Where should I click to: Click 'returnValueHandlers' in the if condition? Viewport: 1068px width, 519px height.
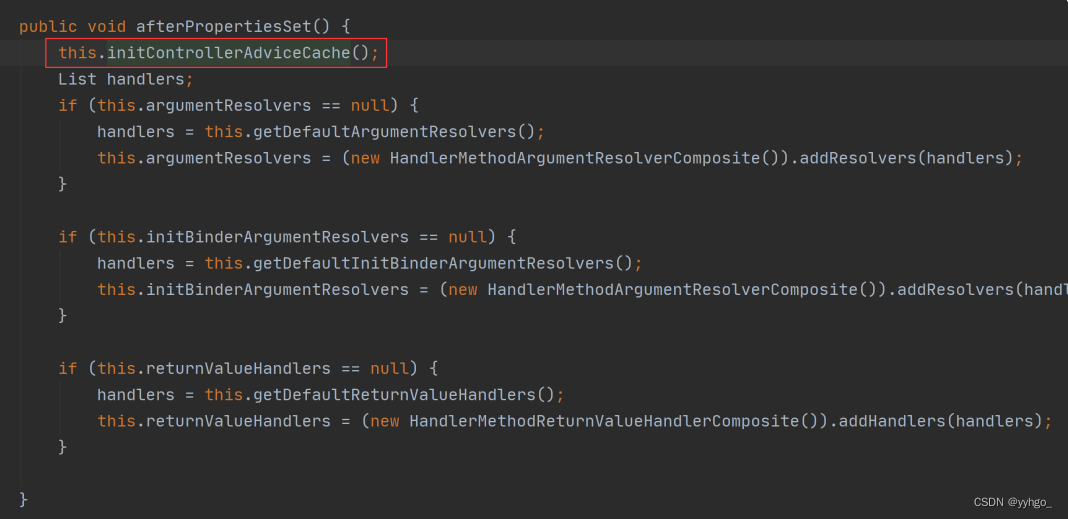pyautogui.click(x=238, y=369)
